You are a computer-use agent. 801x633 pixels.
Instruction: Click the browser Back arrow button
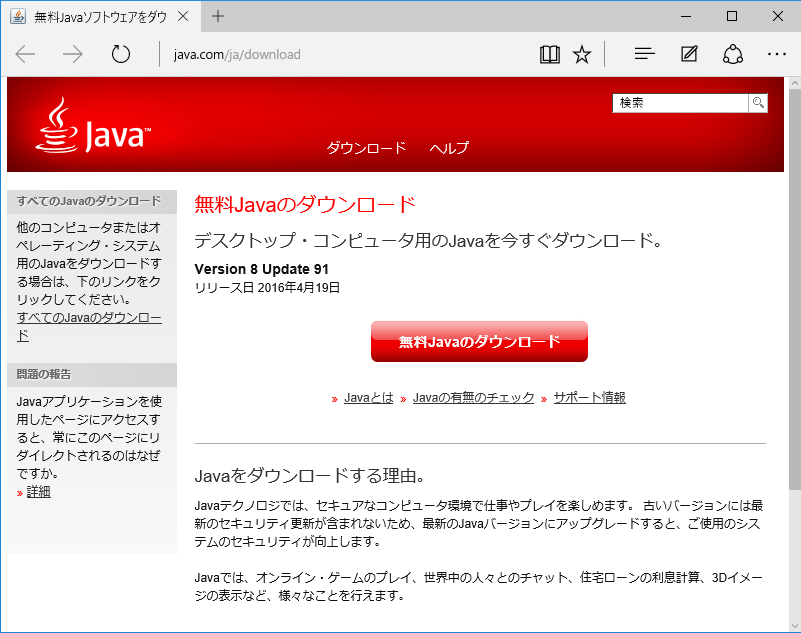click(x=26, y=54)
